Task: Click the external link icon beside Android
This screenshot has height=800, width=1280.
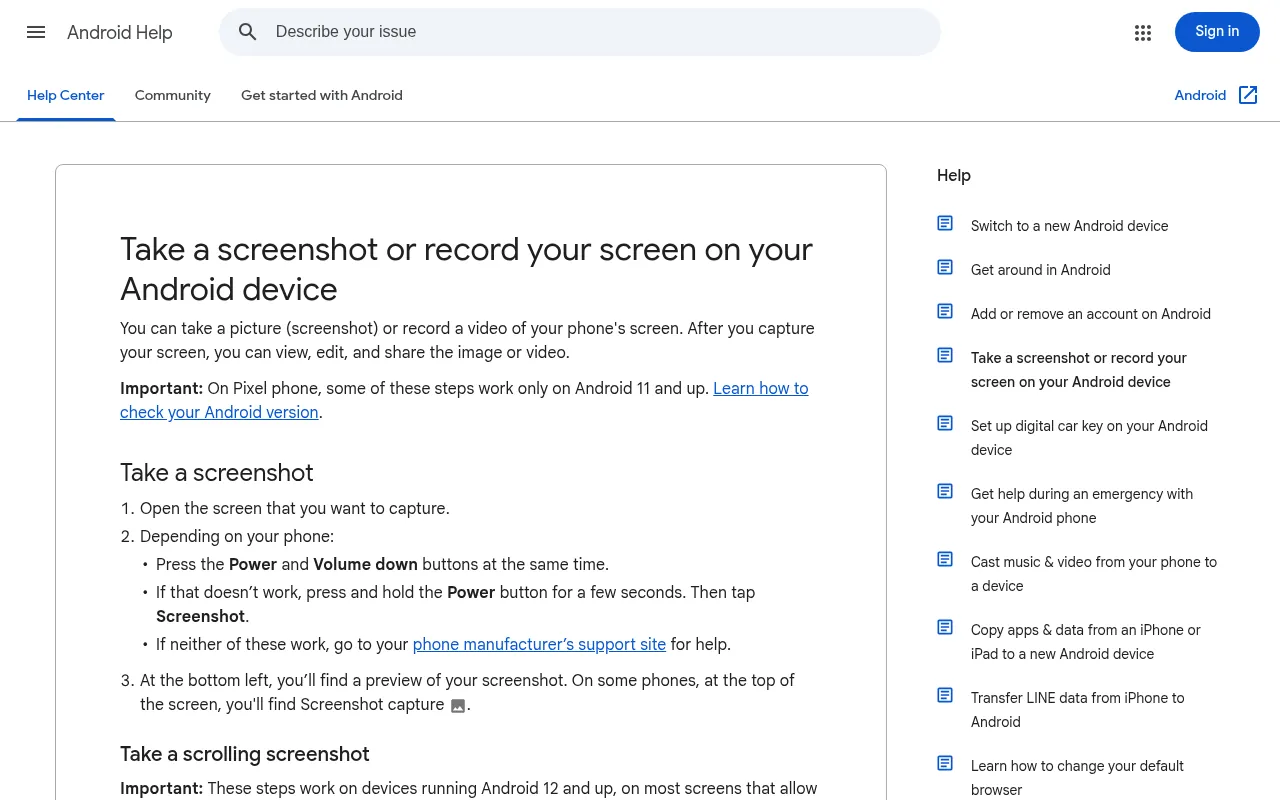Action: [1248, 95]
